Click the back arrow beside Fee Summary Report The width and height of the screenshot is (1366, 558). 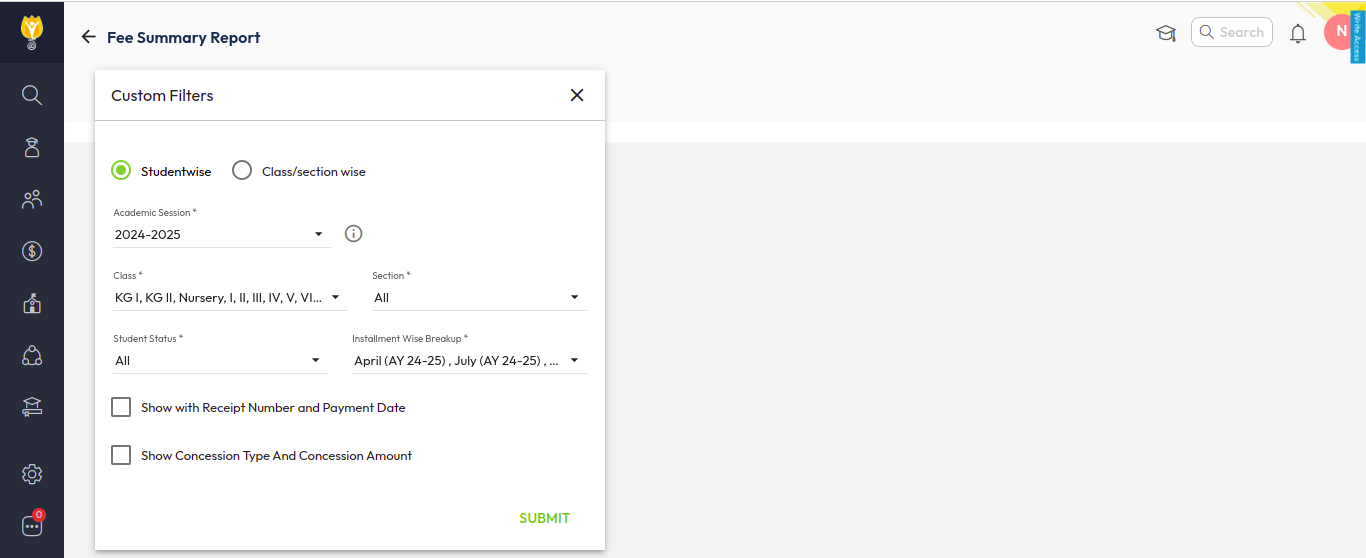(x=88, y=37)
